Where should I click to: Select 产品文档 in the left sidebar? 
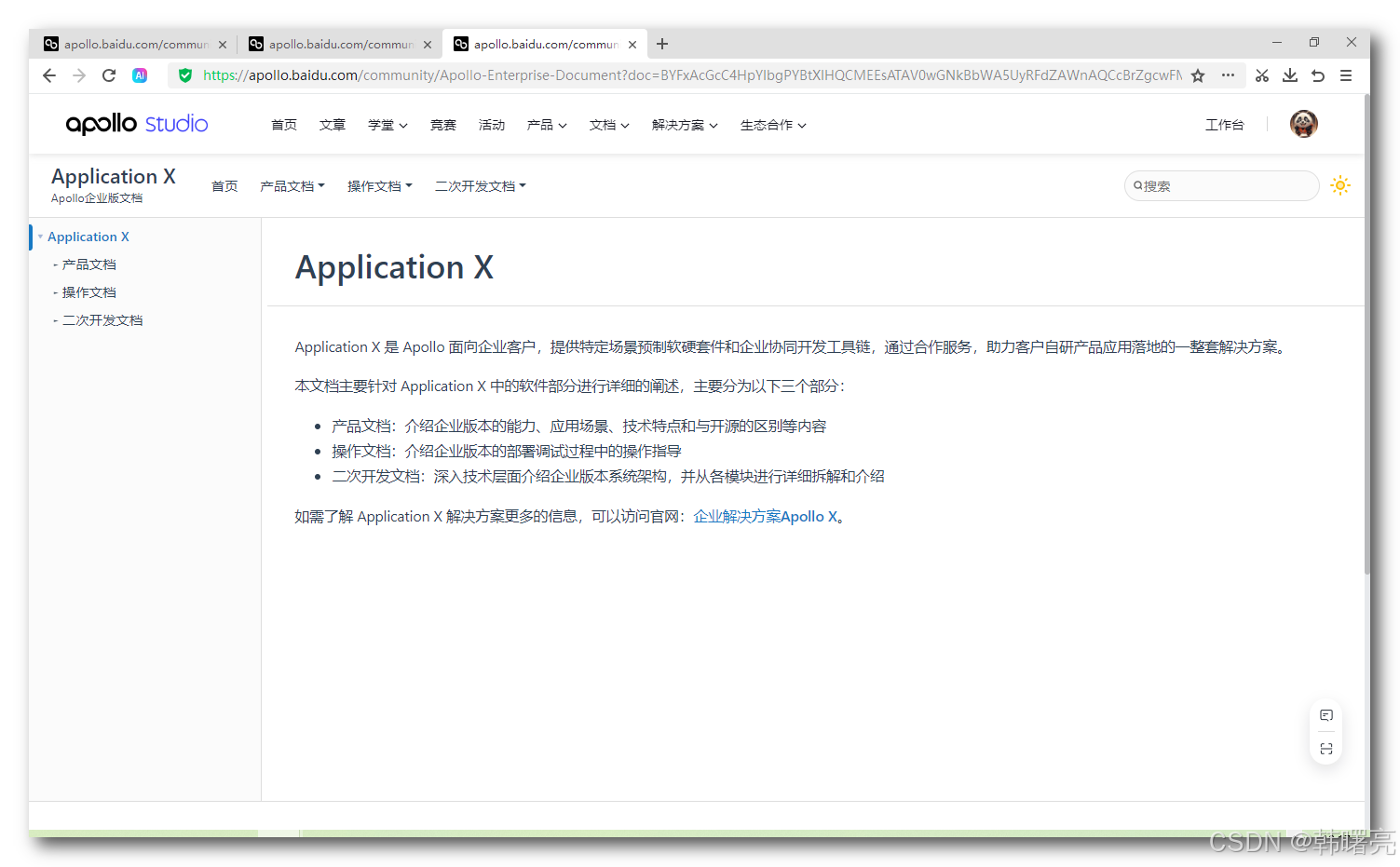tap(89, 264)
